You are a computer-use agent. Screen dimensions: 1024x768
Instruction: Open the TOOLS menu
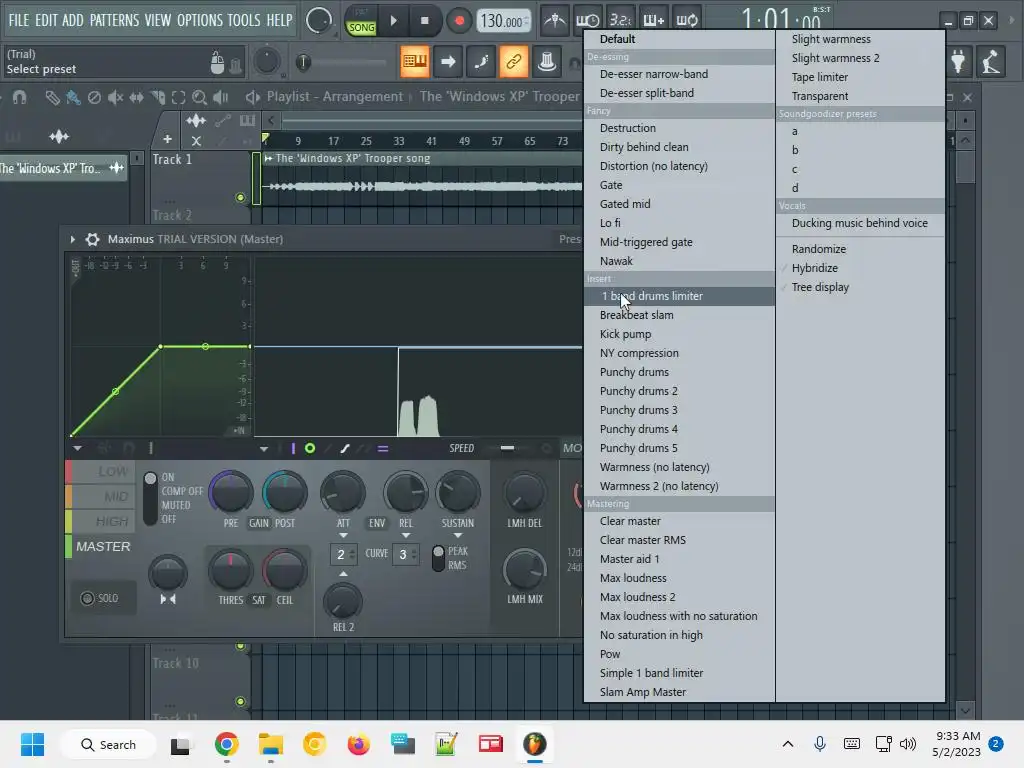[x=244, y=20]
